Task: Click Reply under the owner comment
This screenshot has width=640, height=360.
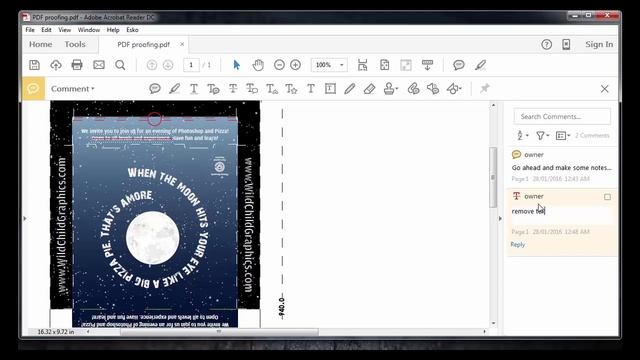Action: [518, 244]
